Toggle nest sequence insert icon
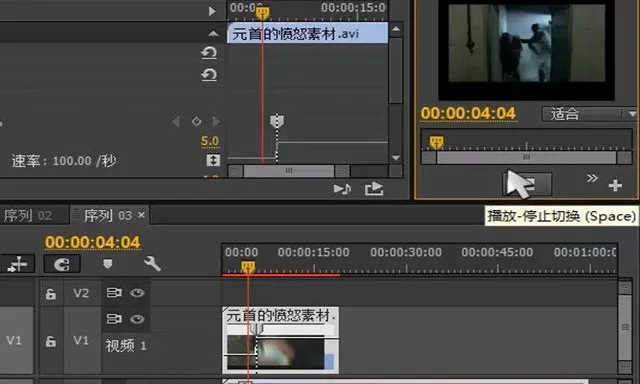Image resolution: width=640 pixels, height=384 pixels. (x=17, y=264)
